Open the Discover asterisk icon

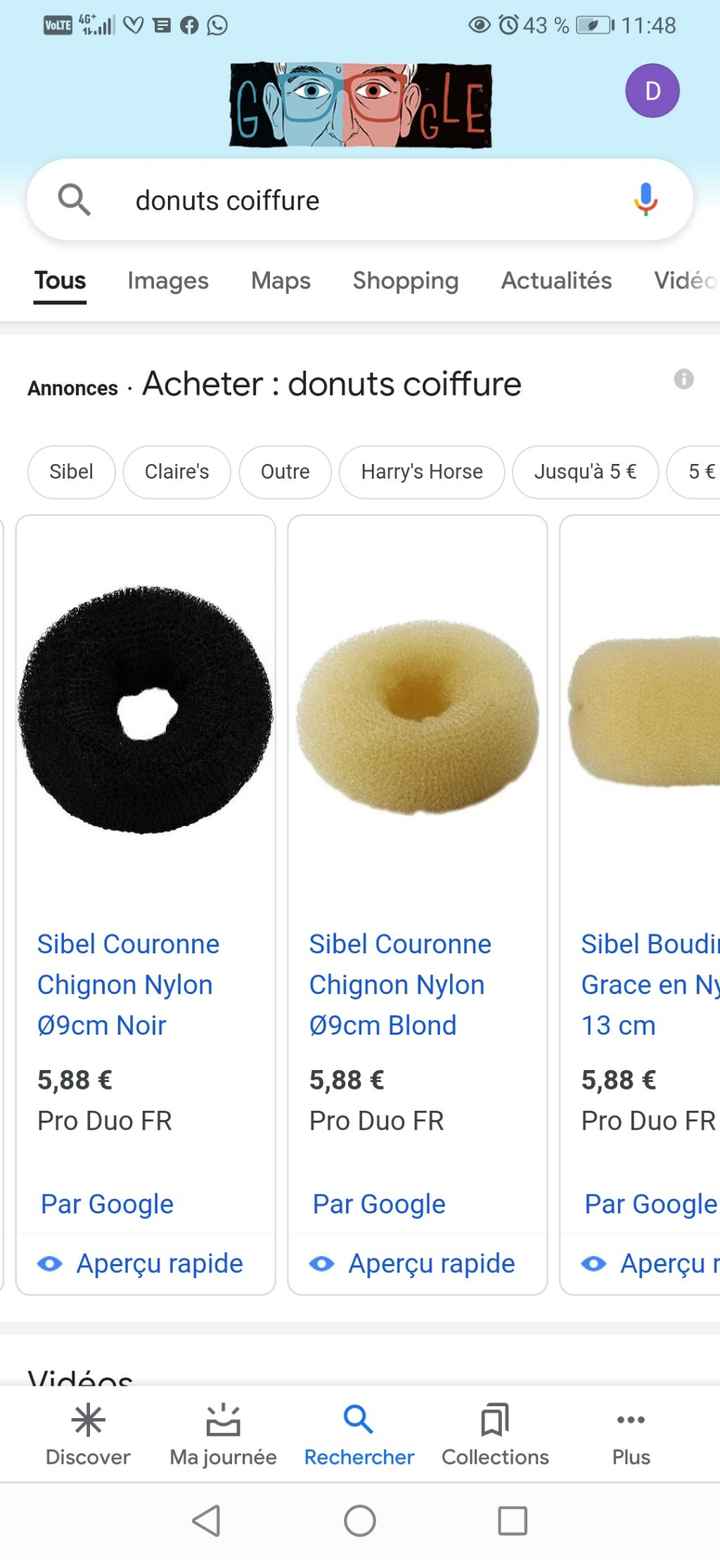click(x=88, y=1419)
